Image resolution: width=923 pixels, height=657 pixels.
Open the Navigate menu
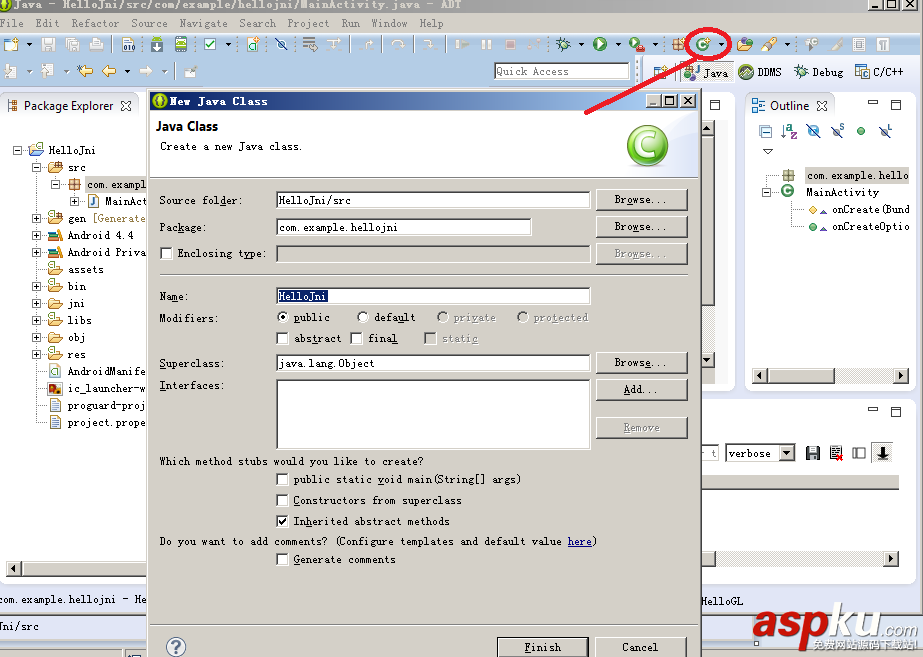(x=204, y=24)
